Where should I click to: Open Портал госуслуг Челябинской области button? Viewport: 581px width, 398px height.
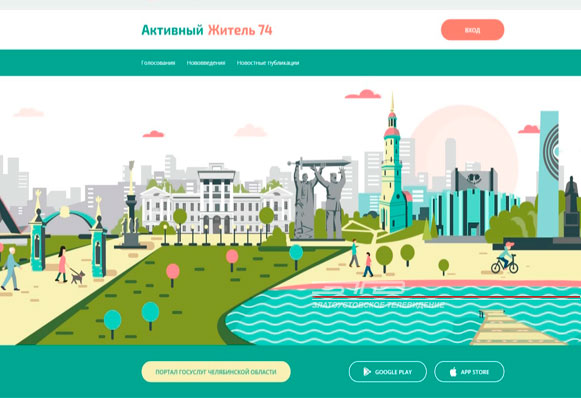coord(216,372)
